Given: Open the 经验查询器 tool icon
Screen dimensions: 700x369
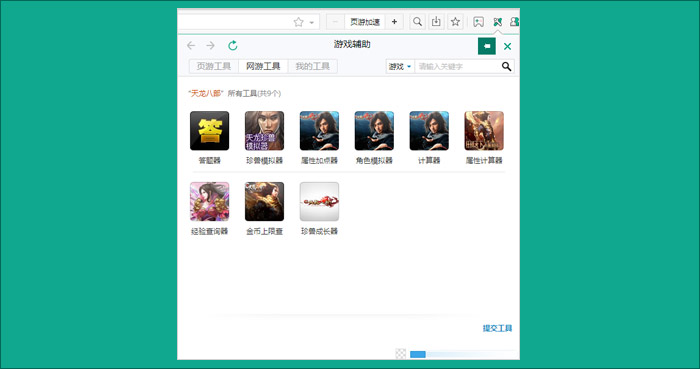Looking at the screenshot, I should coord(209,201).
